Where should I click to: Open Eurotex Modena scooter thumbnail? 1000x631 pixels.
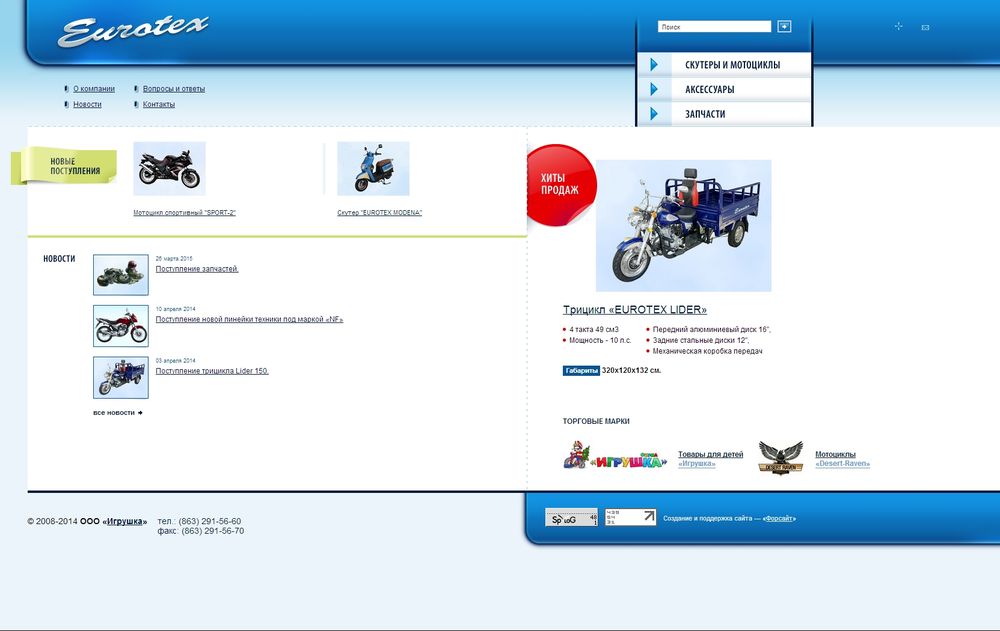pyautogui.click(x=373, y=168)
